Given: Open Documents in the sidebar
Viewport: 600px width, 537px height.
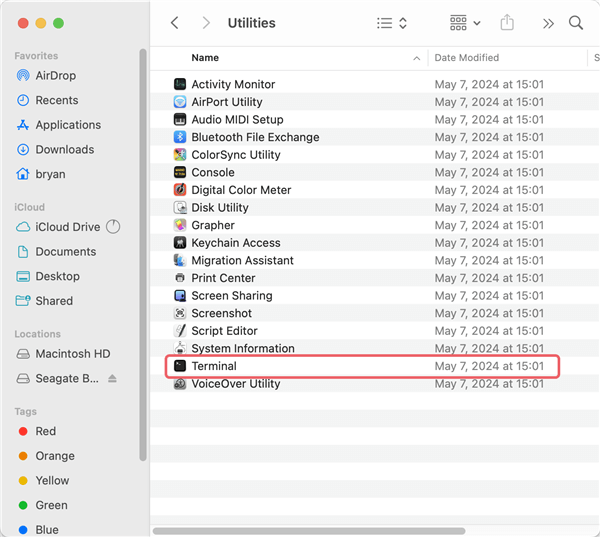Looking at the screenshot, I should coord(57,251).
